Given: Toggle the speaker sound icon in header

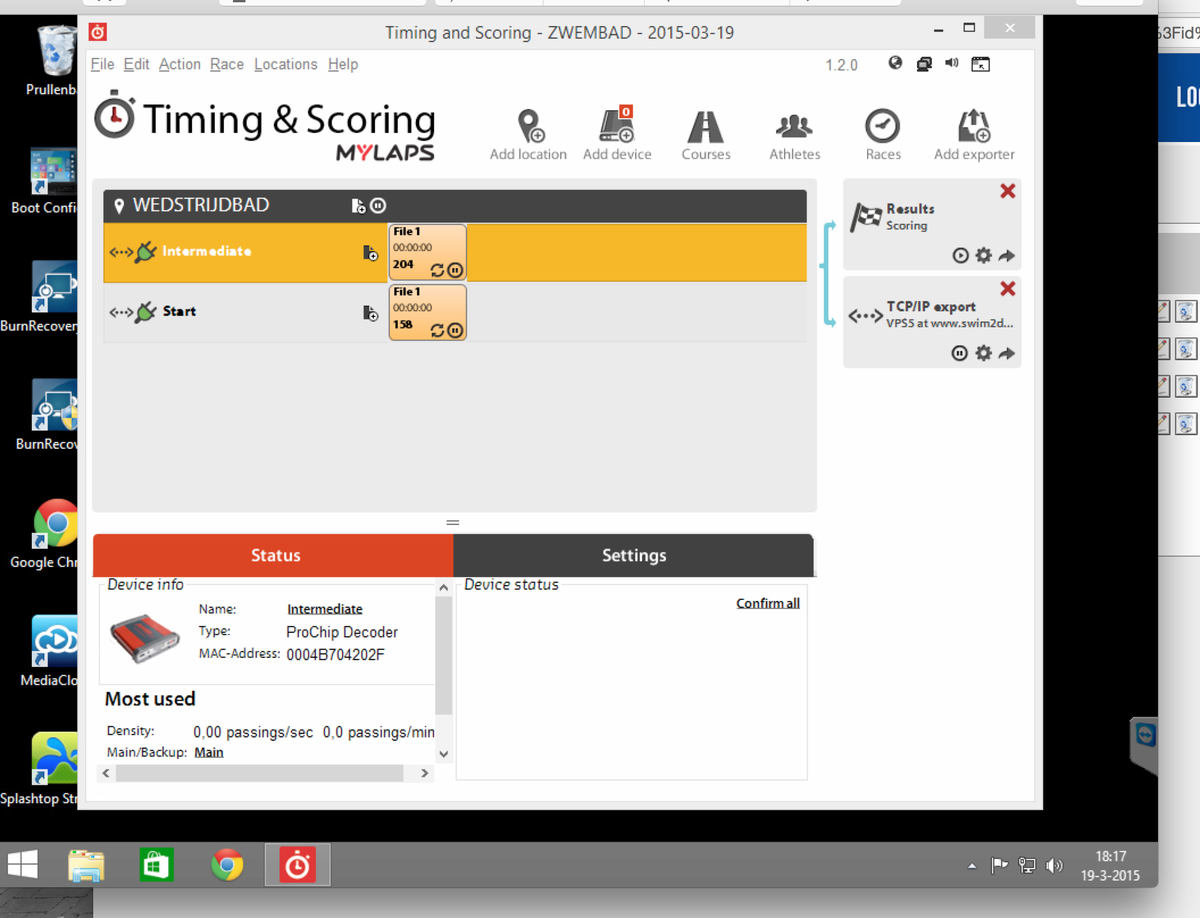Looking at the screenshot, I should click(951, 63).
